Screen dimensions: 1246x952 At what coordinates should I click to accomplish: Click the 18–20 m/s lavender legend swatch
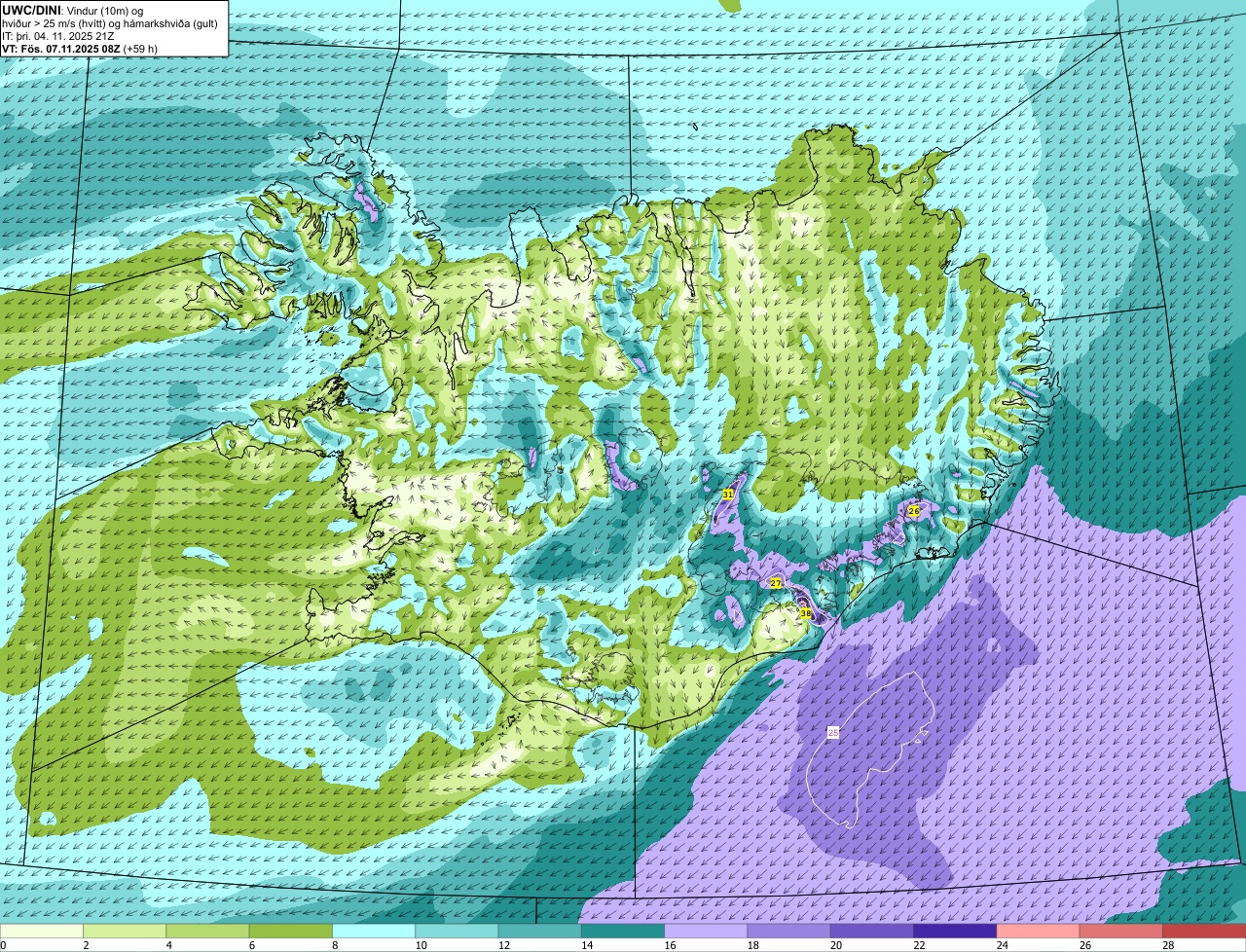coord(789,932)
